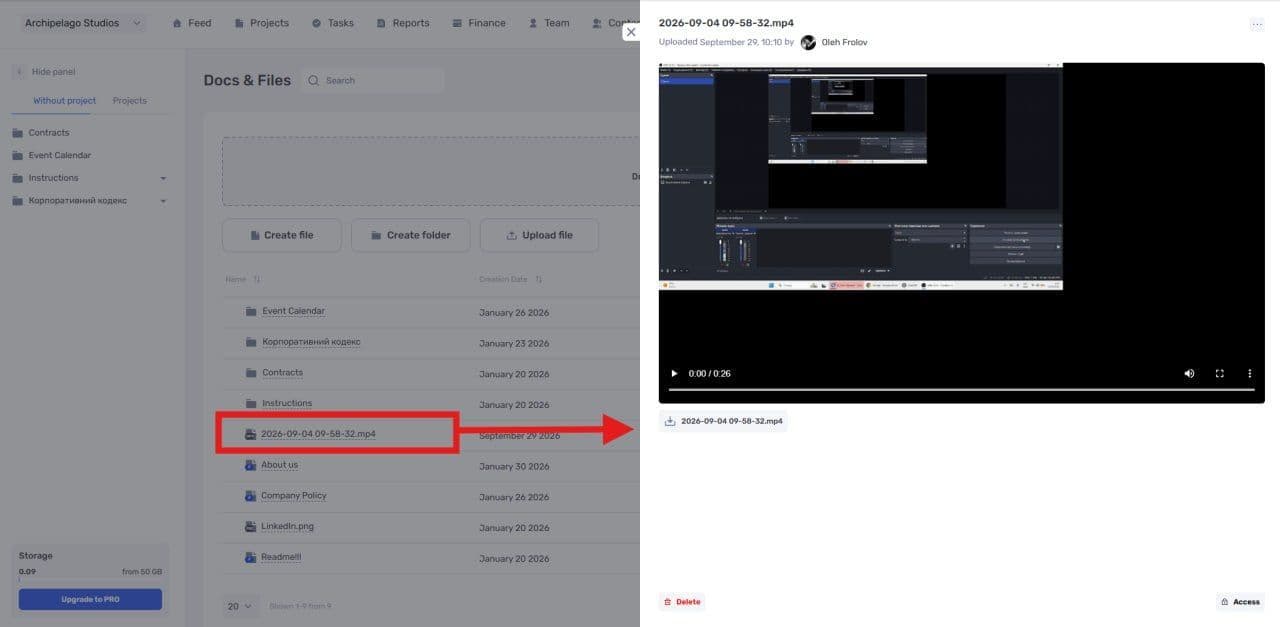The height and width of the screenshot is (627, 1280).
Task: Expand Корпоративний кодекс folder in sidebar
Action: coord(163,201)
